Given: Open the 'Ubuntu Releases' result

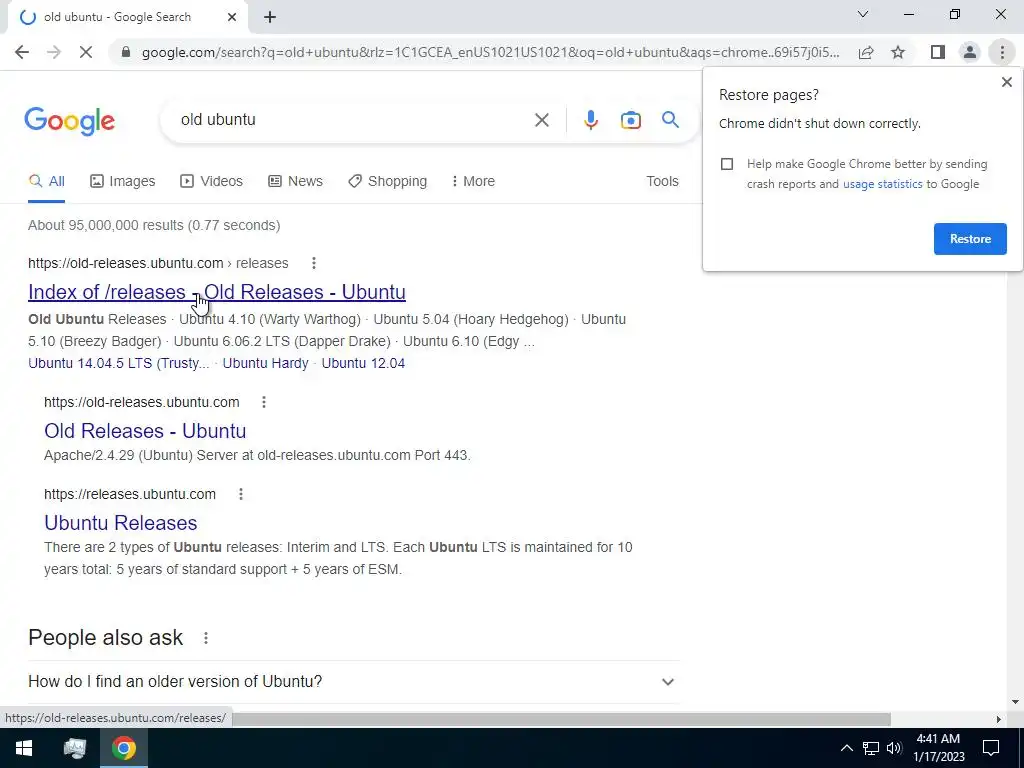Looking at the screenshot, I should pyautogui.click(x=121, y=523).
